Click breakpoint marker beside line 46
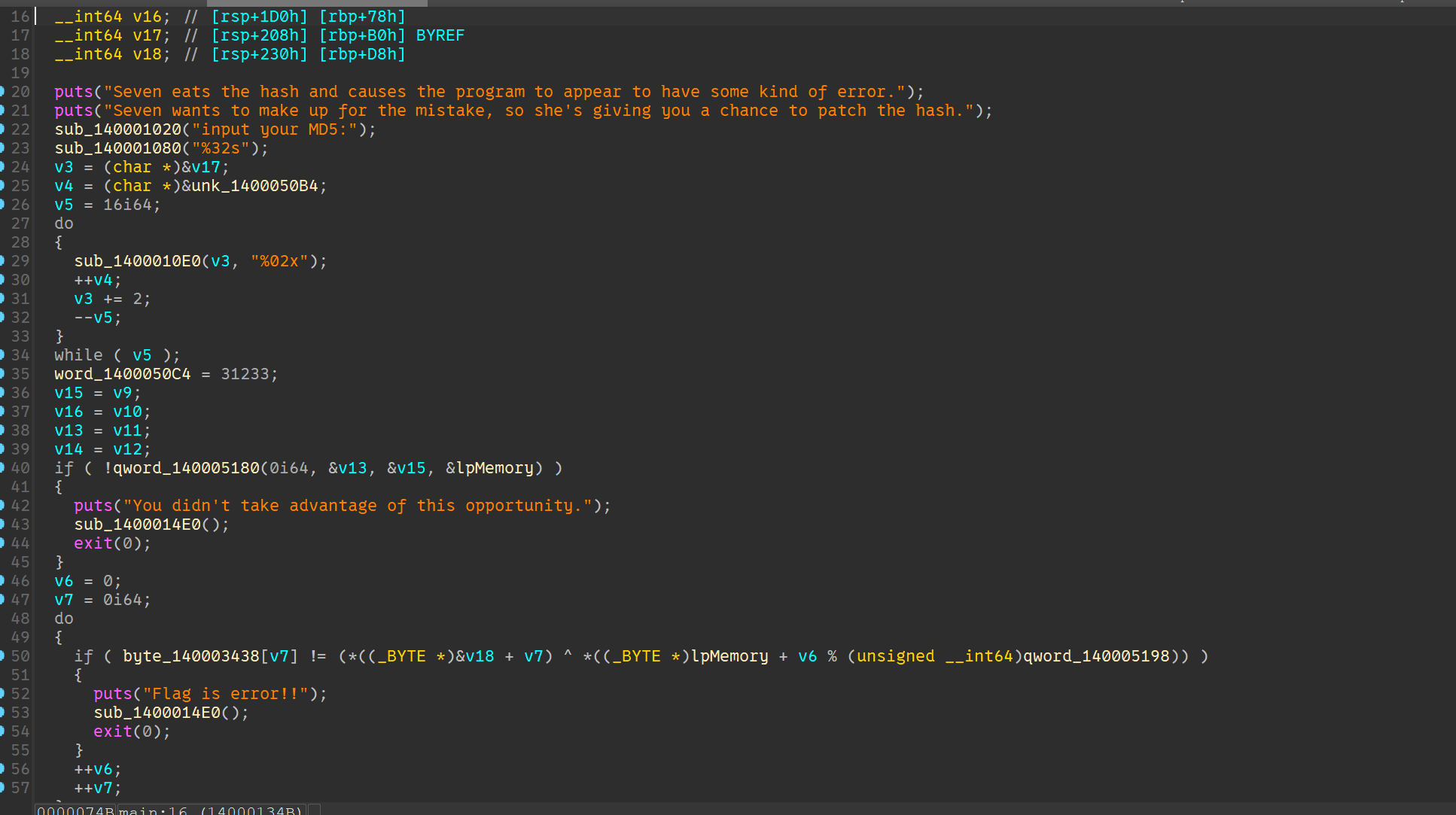1456x815 pixels. point(2,581)
